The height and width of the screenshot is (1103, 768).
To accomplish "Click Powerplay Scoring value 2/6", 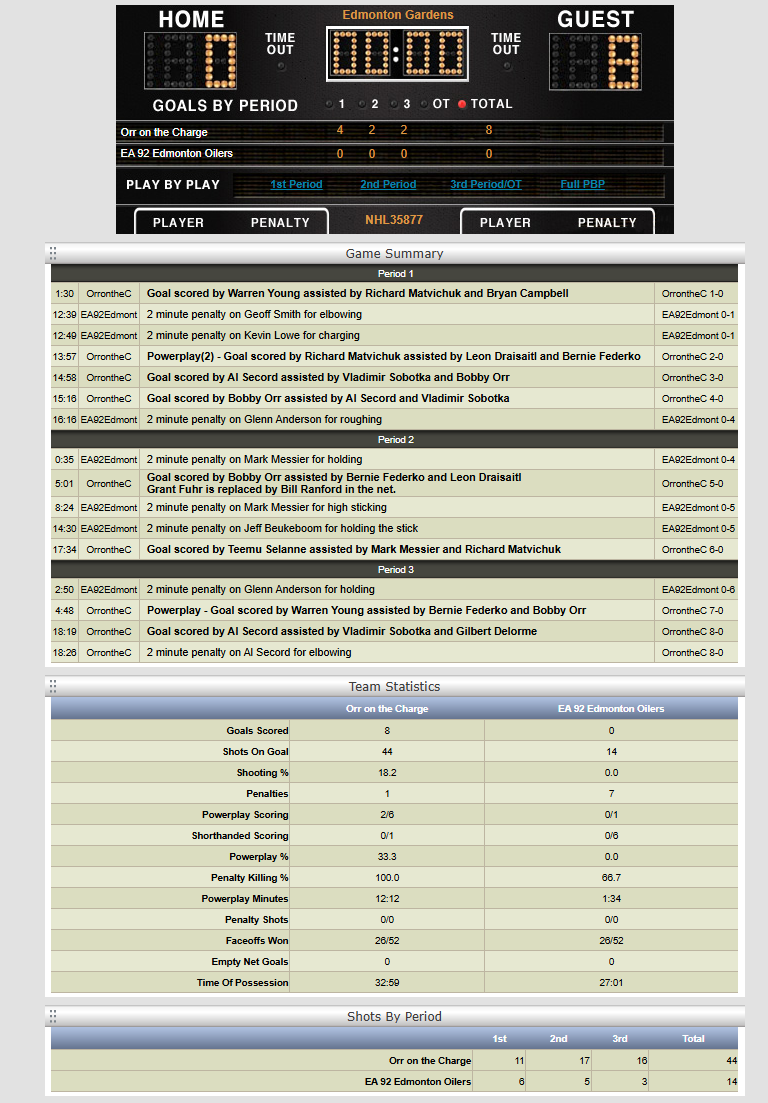I will click(x=388, y=815).
